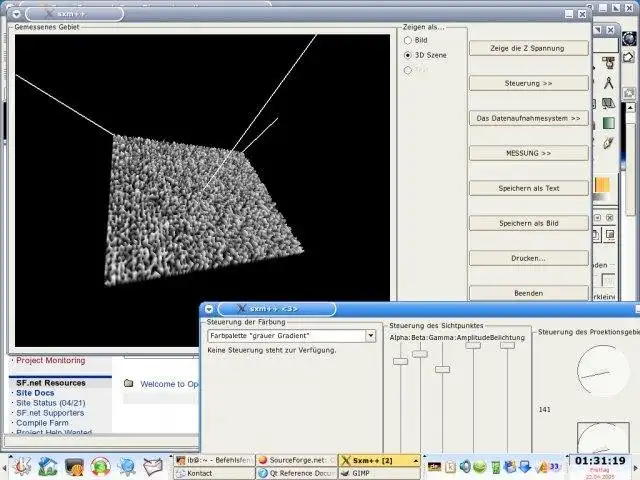
Task: Open the sxm++ main window menu icon
Action: tap(16, 14)
